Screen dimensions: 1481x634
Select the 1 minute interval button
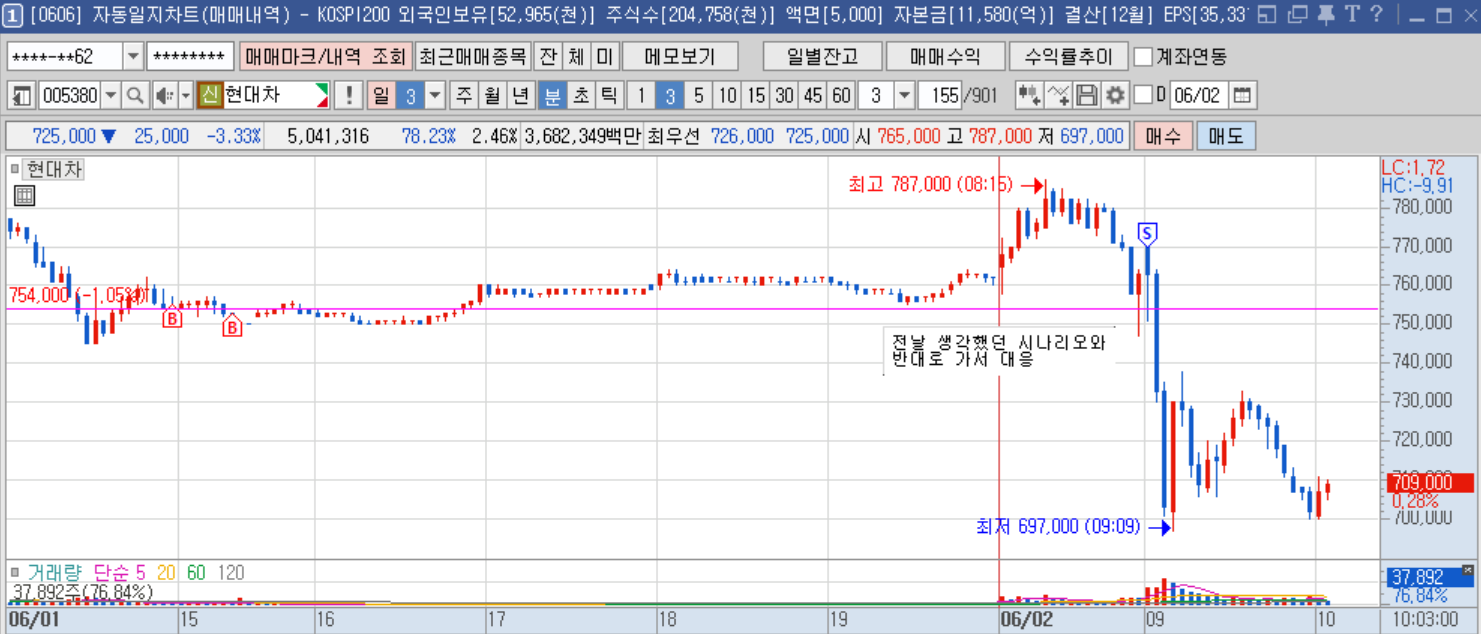(641, 96)
